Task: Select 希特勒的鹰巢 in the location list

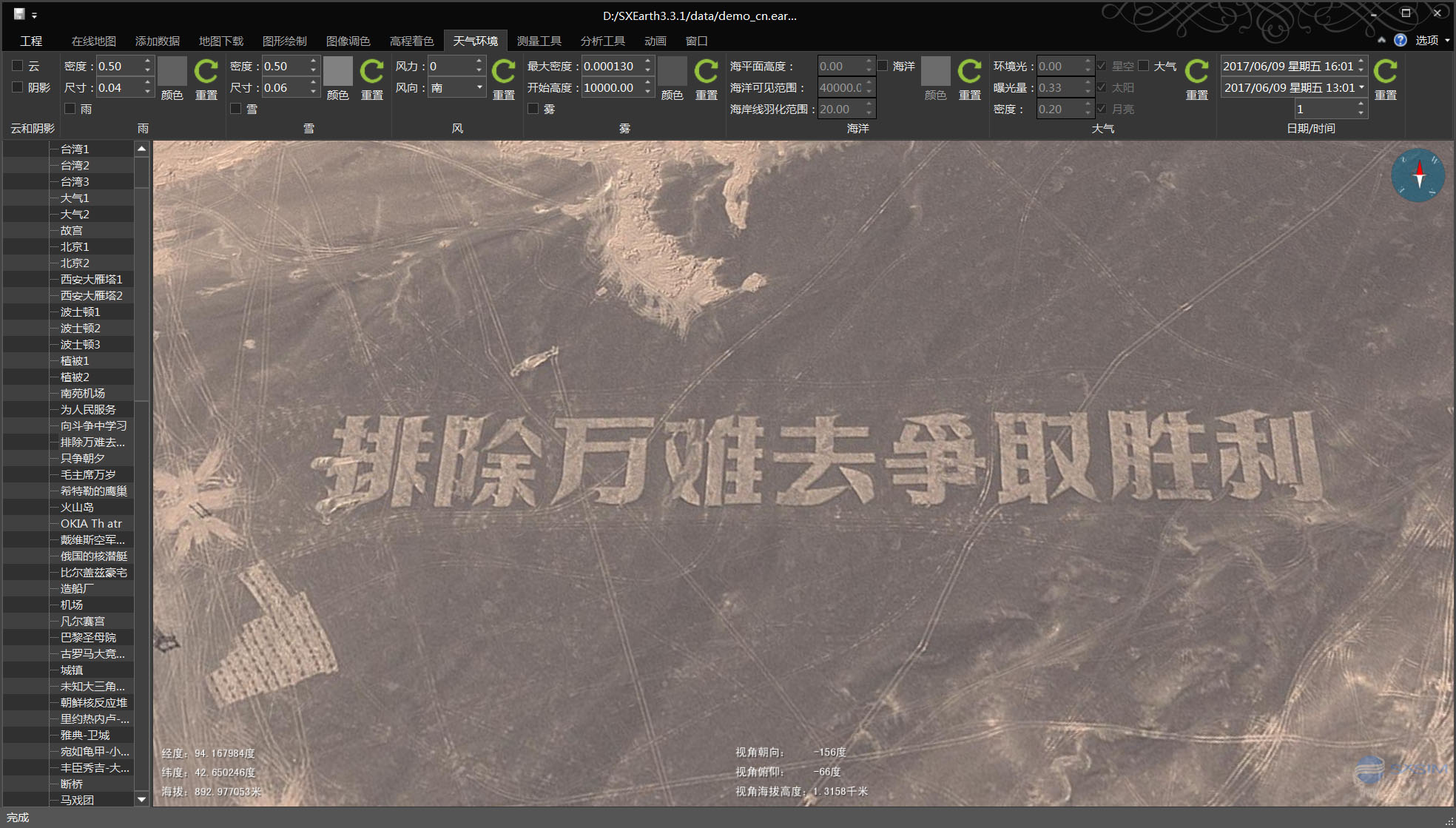Action: click(94, 491)
